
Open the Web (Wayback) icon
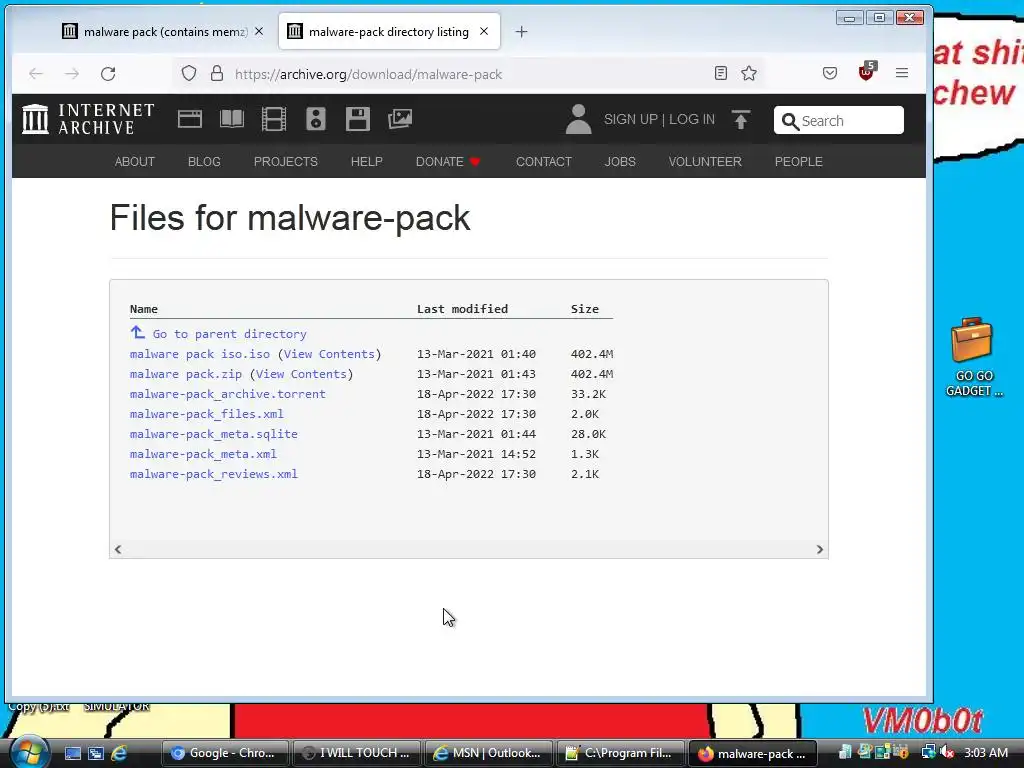click(190, 119)
